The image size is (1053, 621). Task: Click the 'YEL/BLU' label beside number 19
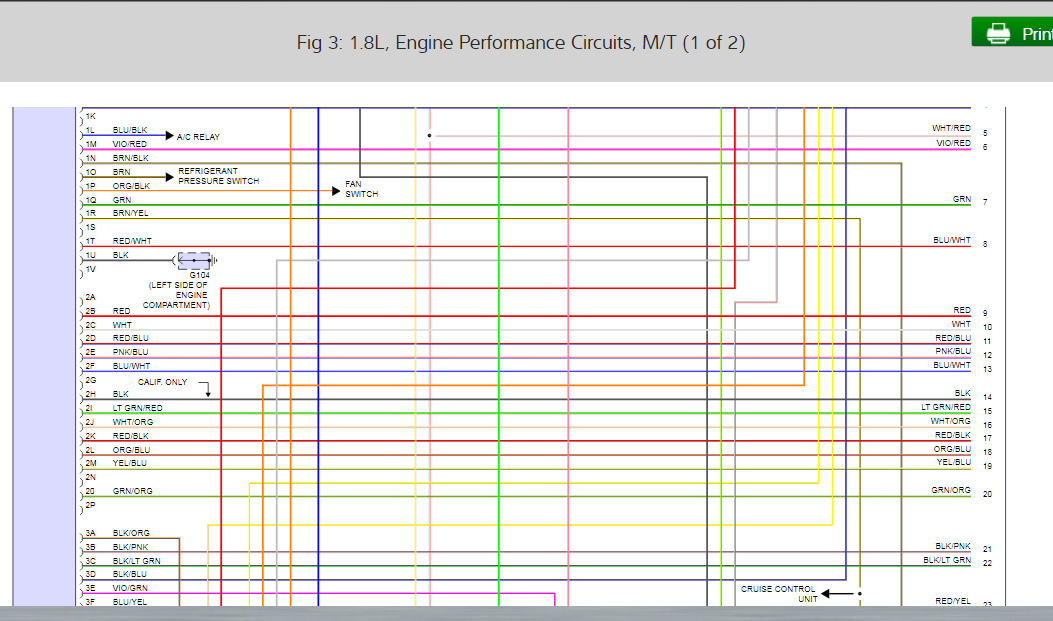(x=954, y=463)
